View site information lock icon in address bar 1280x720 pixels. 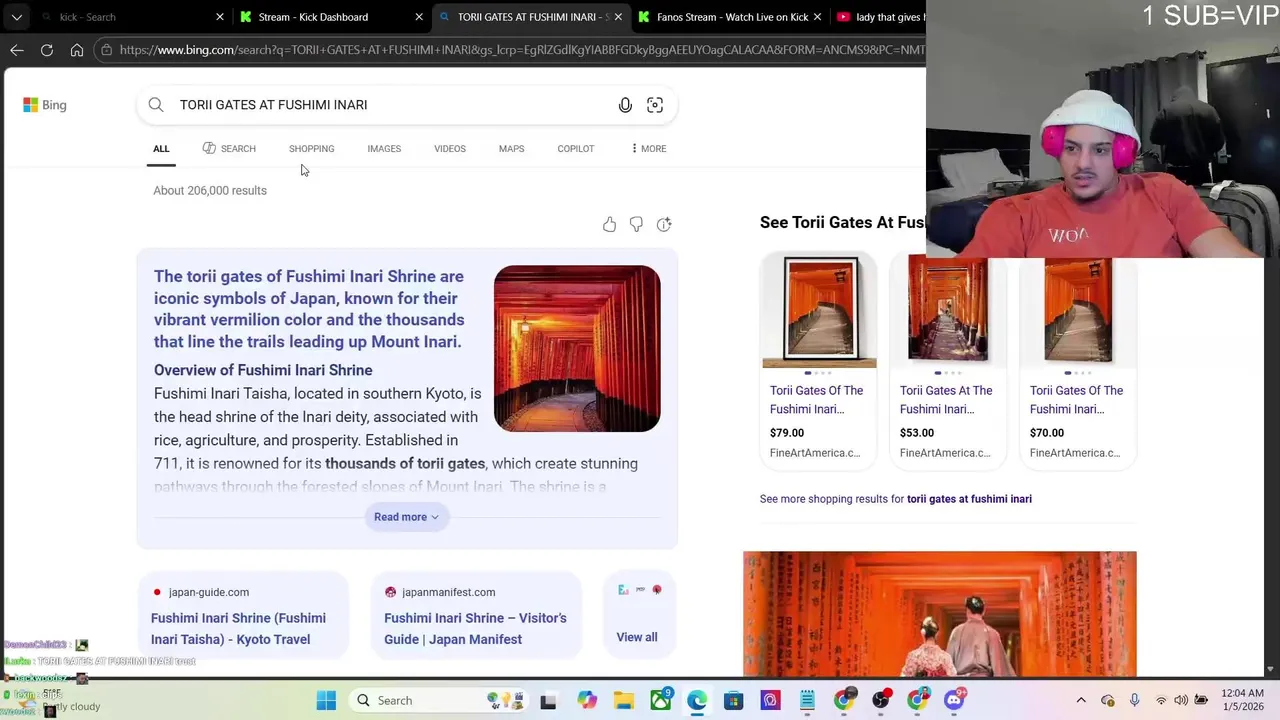(106, 50)
